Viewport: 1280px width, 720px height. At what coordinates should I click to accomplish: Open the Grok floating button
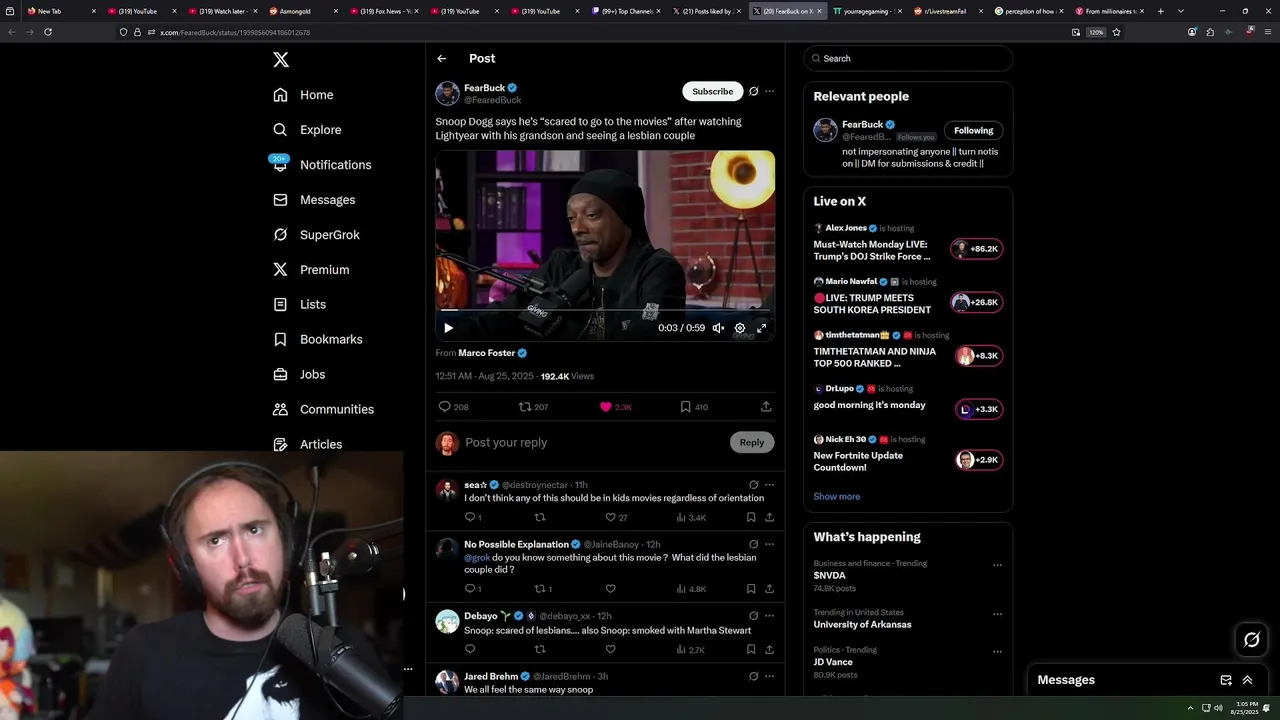[1251, 640]
